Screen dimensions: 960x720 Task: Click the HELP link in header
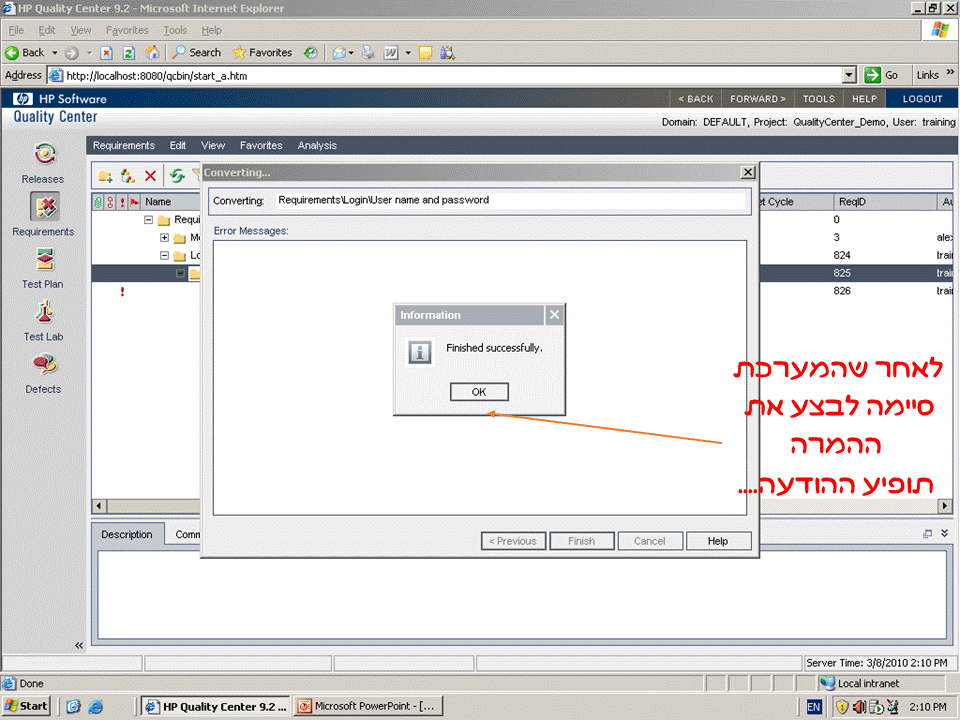864,99
